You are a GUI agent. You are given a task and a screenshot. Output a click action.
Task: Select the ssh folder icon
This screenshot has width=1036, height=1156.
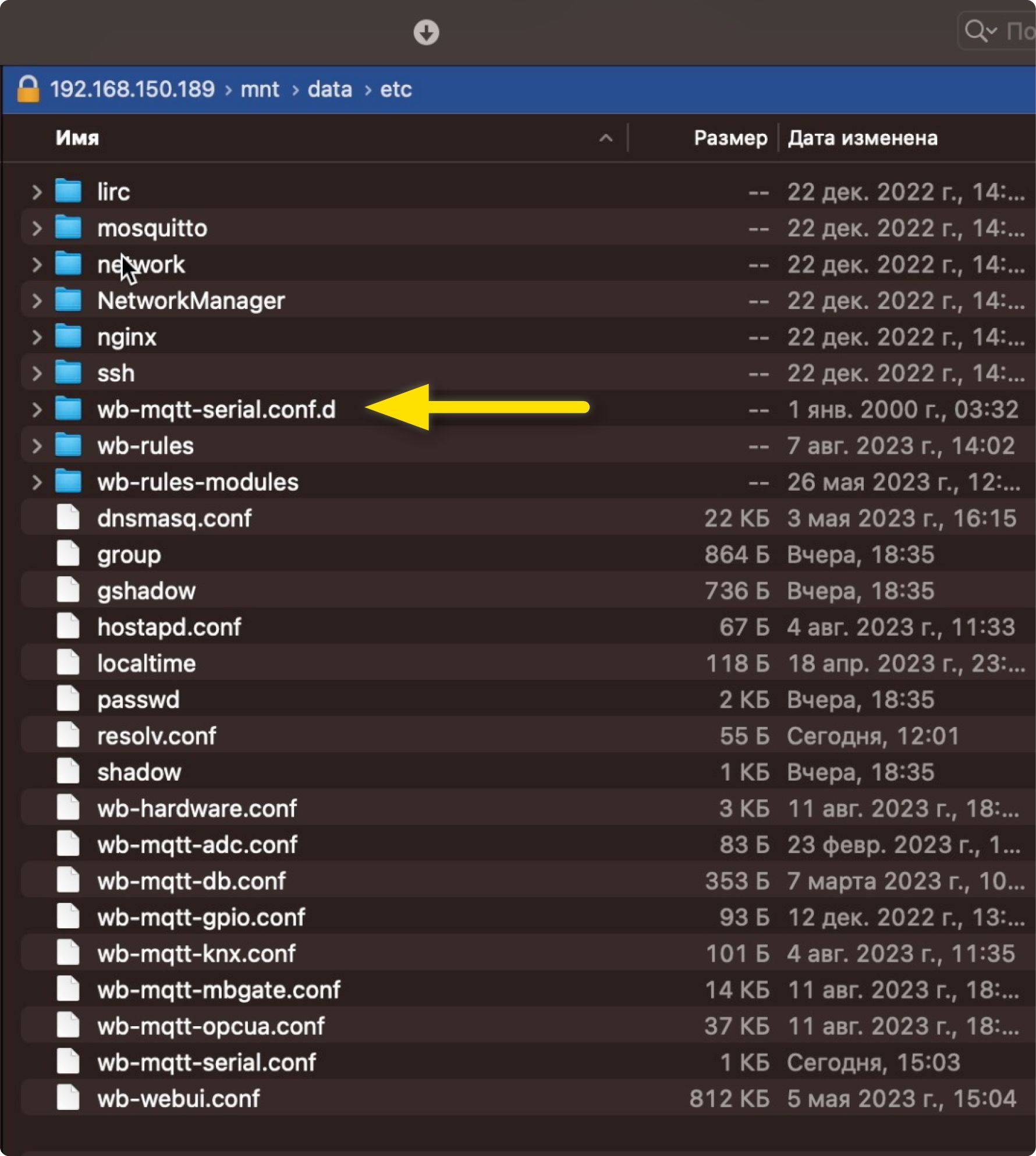click(68, 372)
